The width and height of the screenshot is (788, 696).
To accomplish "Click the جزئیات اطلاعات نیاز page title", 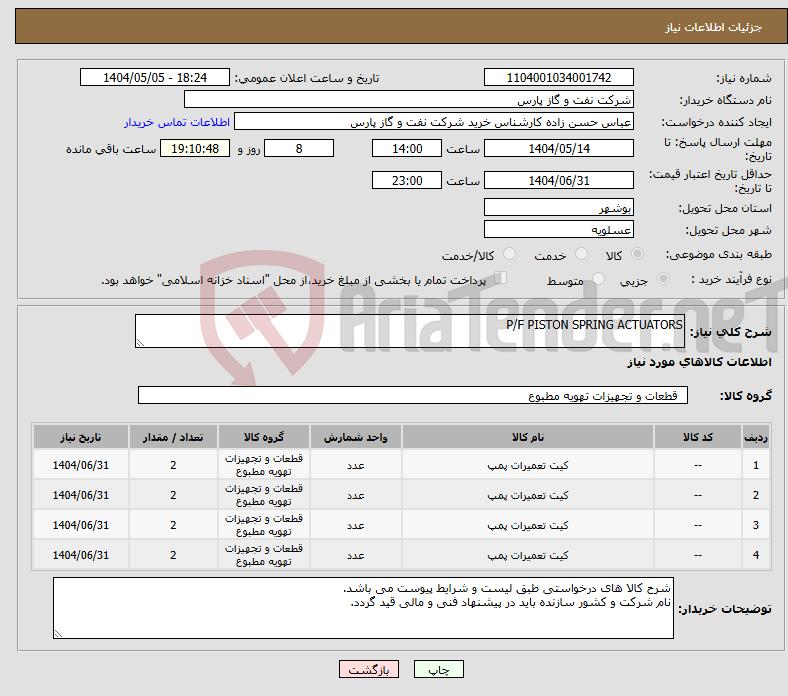I will pyautogui.click(x=714, y=27).
